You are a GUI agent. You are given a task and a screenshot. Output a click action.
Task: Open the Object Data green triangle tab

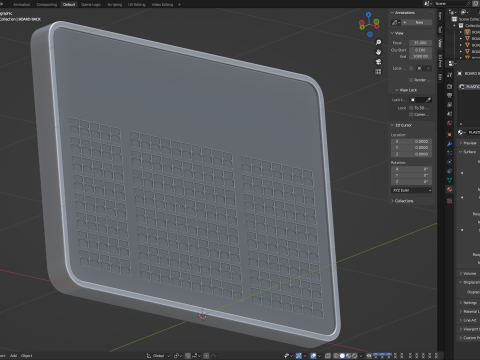click(450, 180)
